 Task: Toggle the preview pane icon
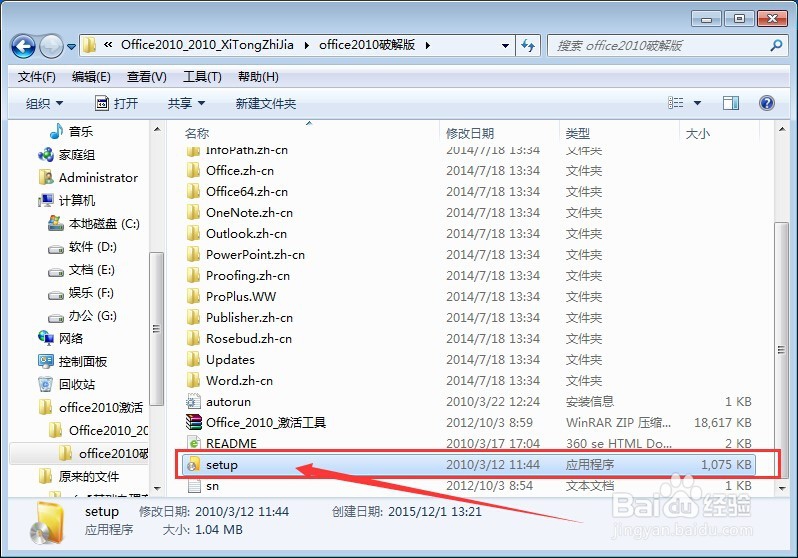pyautogui.click(x=731, y=103)
